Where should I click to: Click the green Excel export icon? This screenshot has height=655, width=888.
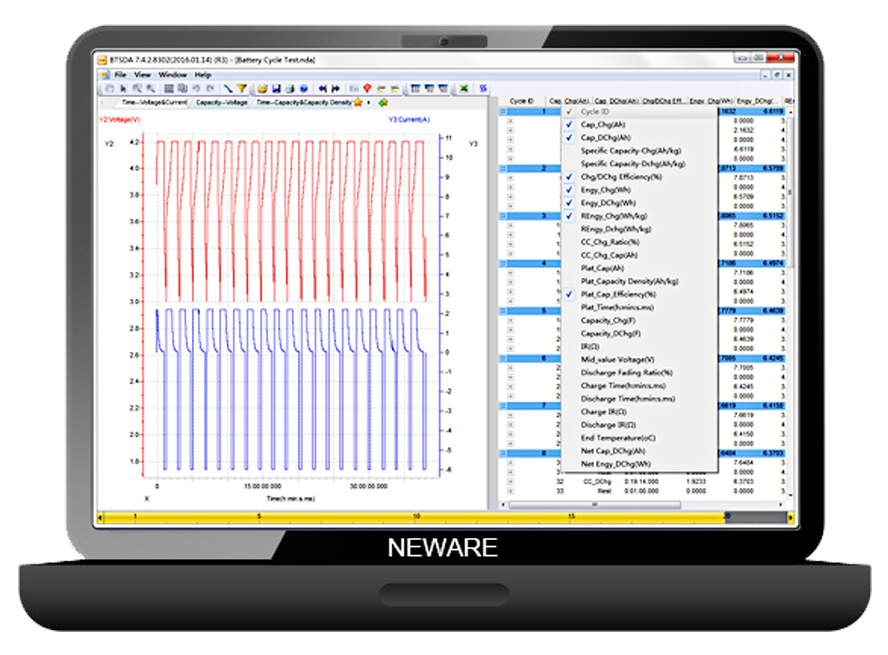pyautogui.click(x=464, y=88)
